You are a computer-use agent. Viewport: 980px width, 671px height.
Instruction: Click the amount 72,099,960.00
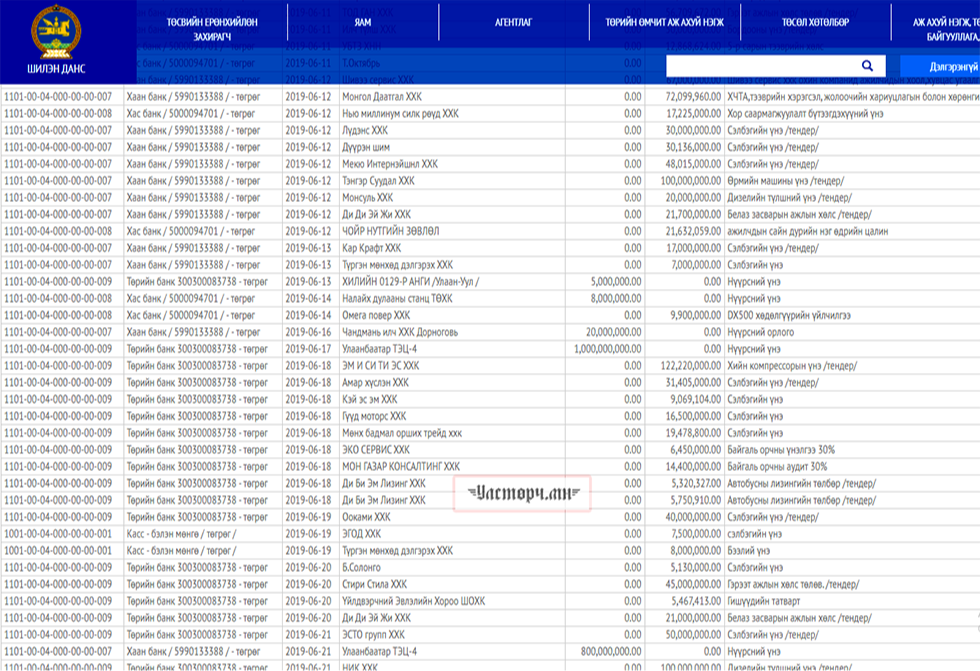tap(693, 97)
